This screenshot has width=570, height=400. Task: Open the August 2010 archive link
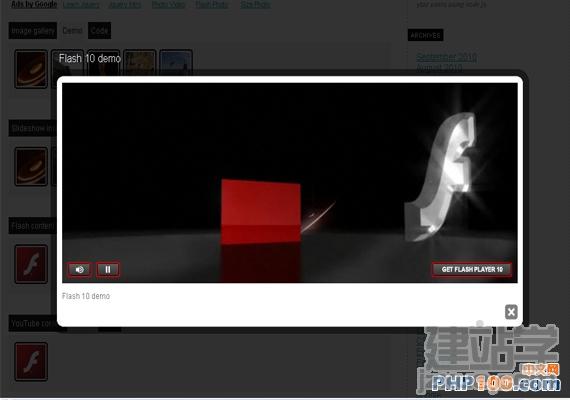(x=439, y=67)
